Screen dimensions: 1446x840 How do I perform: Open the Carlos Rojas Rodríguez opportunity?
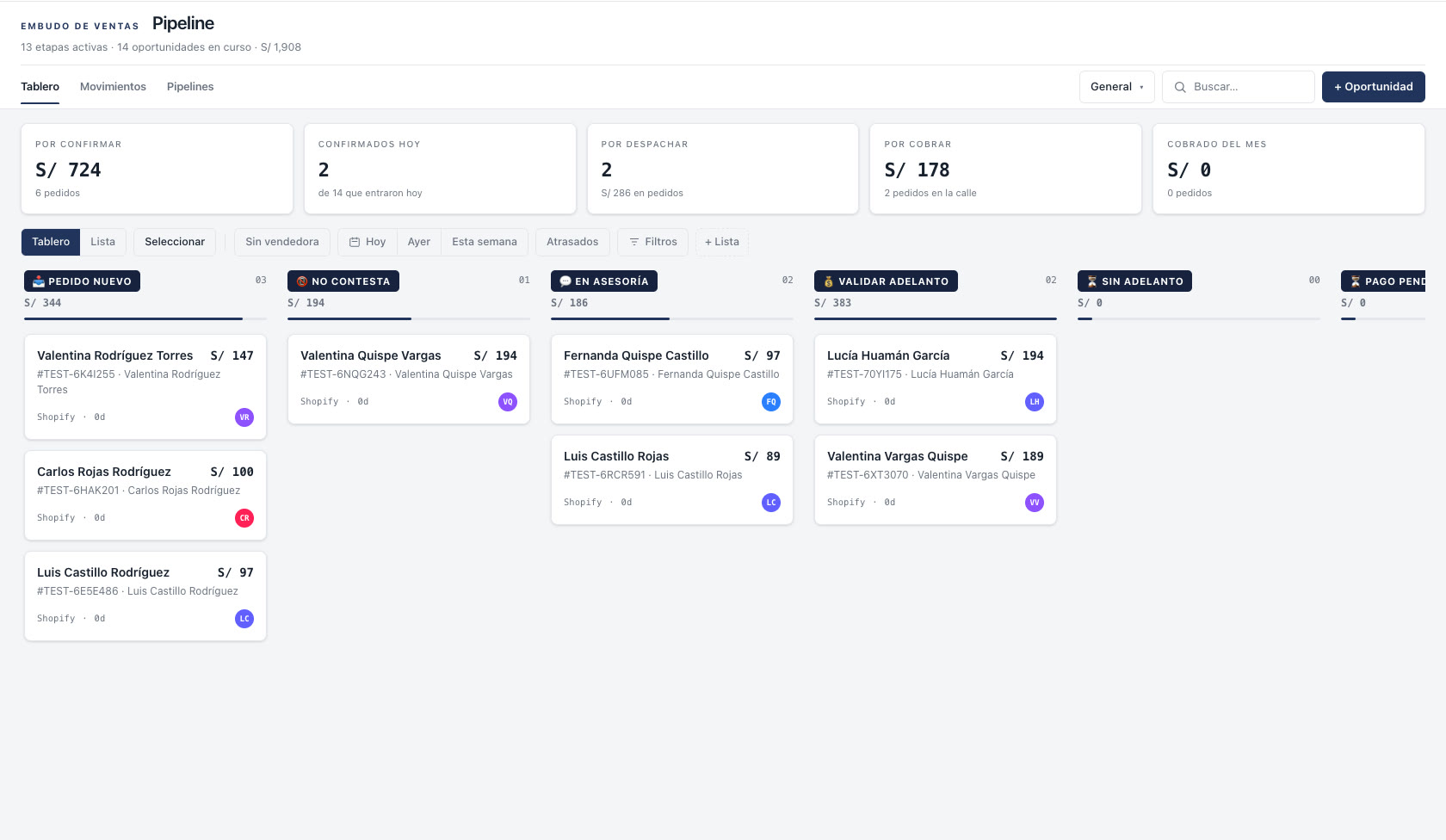pyautogui.click(x=145, y=496)
